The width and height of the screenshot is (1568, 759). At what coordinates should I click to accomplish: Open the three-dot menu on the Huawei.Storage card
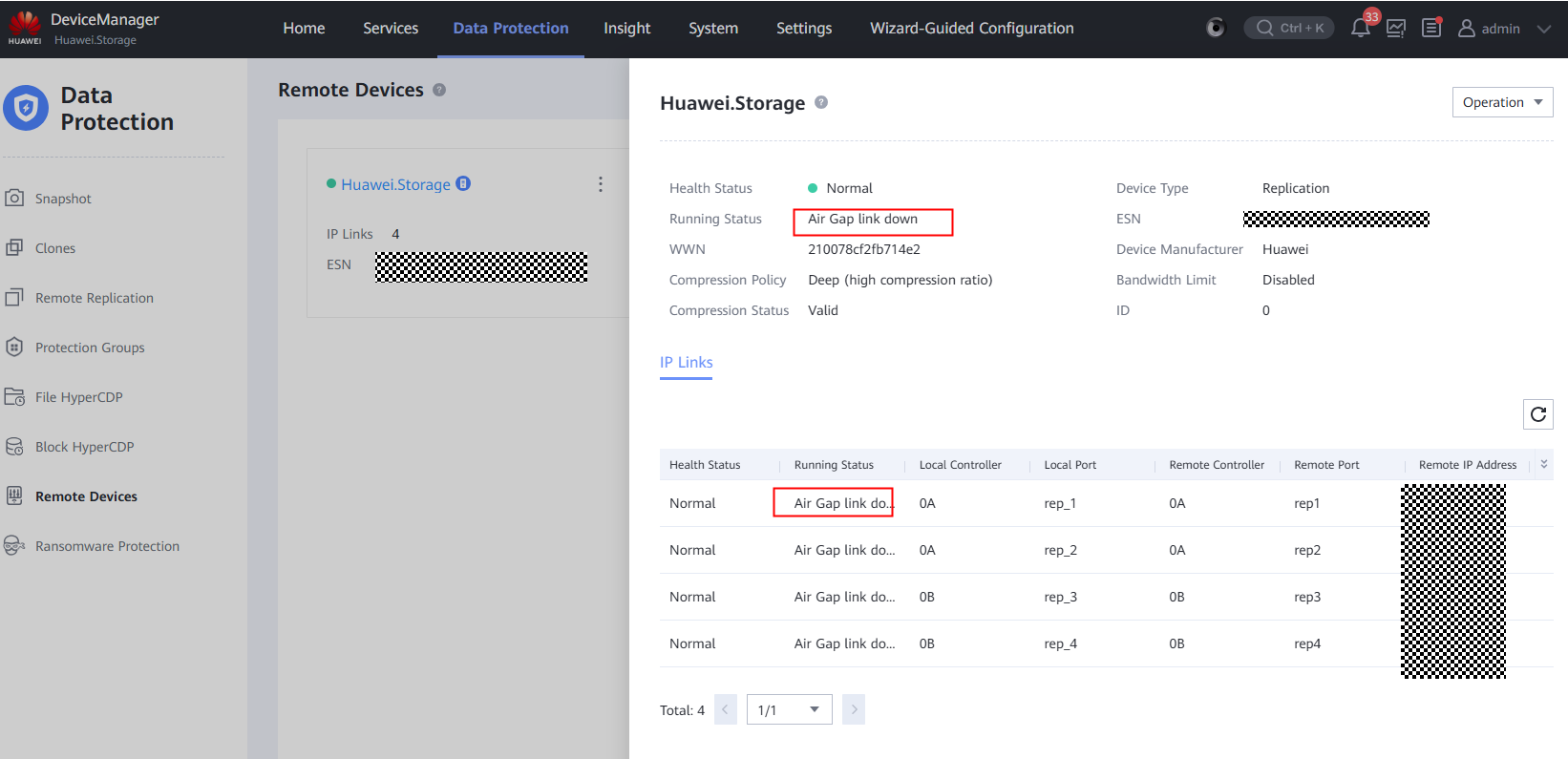[x=601, y=184]
